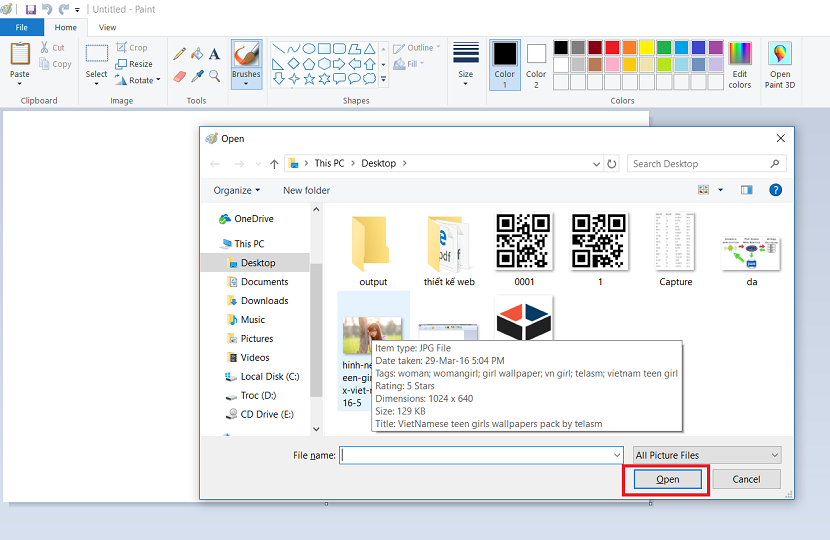Select the Pencil tool in Tools group
This screenshot has height=540, width=830.
[x=180, y=54]
